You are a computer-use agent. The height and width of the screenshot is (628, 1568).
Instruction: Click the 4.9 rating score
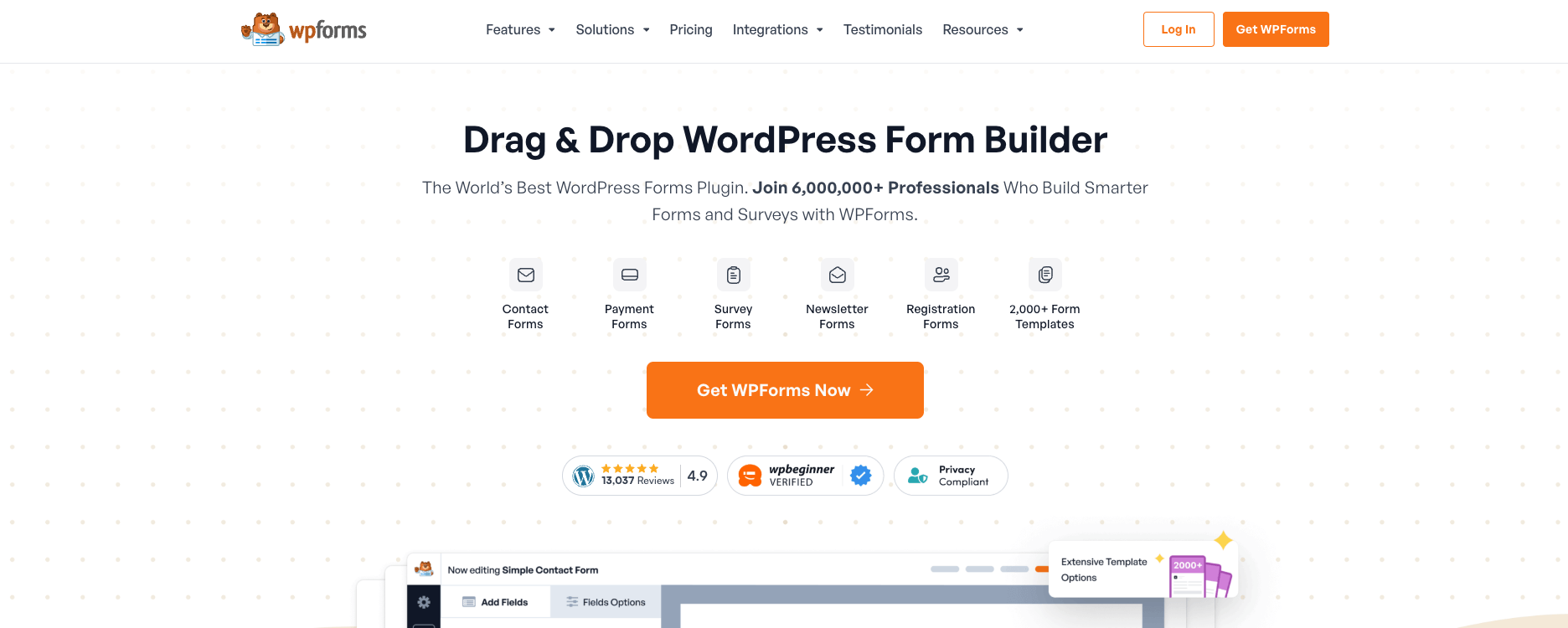[698, 476]
